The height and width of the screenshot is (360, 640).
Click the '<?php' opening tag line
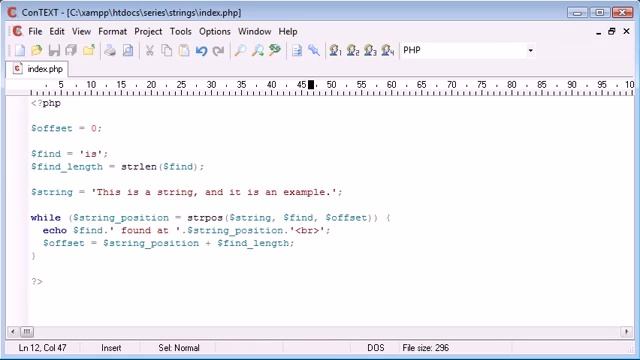coord(46,103)
